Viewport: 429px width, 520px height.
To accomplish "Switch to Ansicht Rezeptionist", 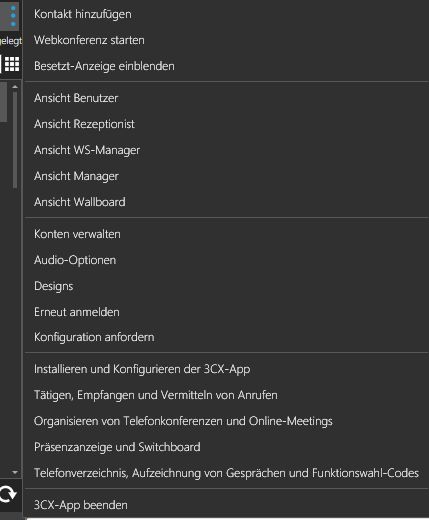I will 226,124.
